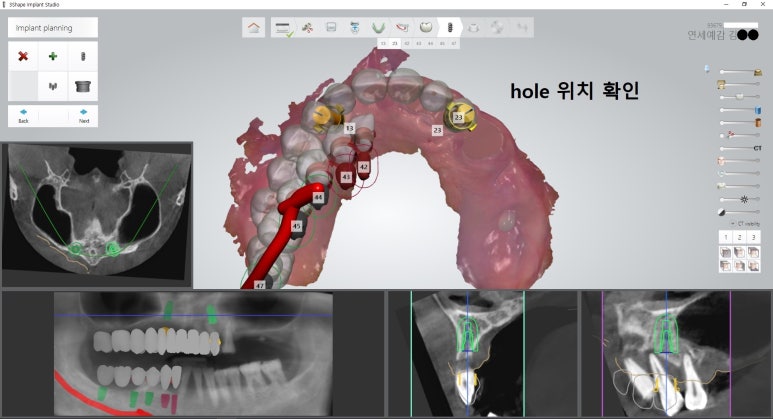This screenshot has height=419, width=773.
Task: Choose the bottom-middle view cube preset
Action: click(x=739, y=266)
